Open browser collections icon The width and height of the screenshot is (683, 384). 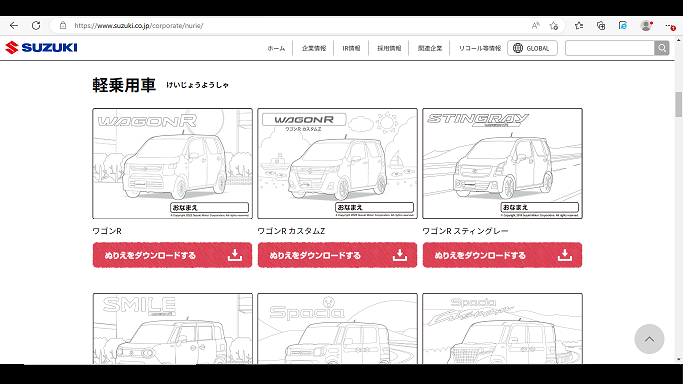601,26
